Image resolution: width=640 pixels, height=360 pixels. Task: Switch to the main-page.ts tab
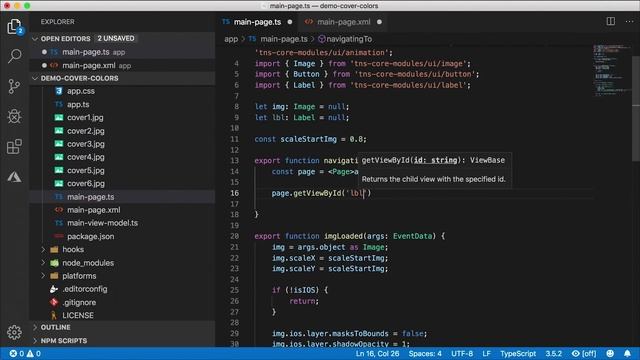pos(258,22)
